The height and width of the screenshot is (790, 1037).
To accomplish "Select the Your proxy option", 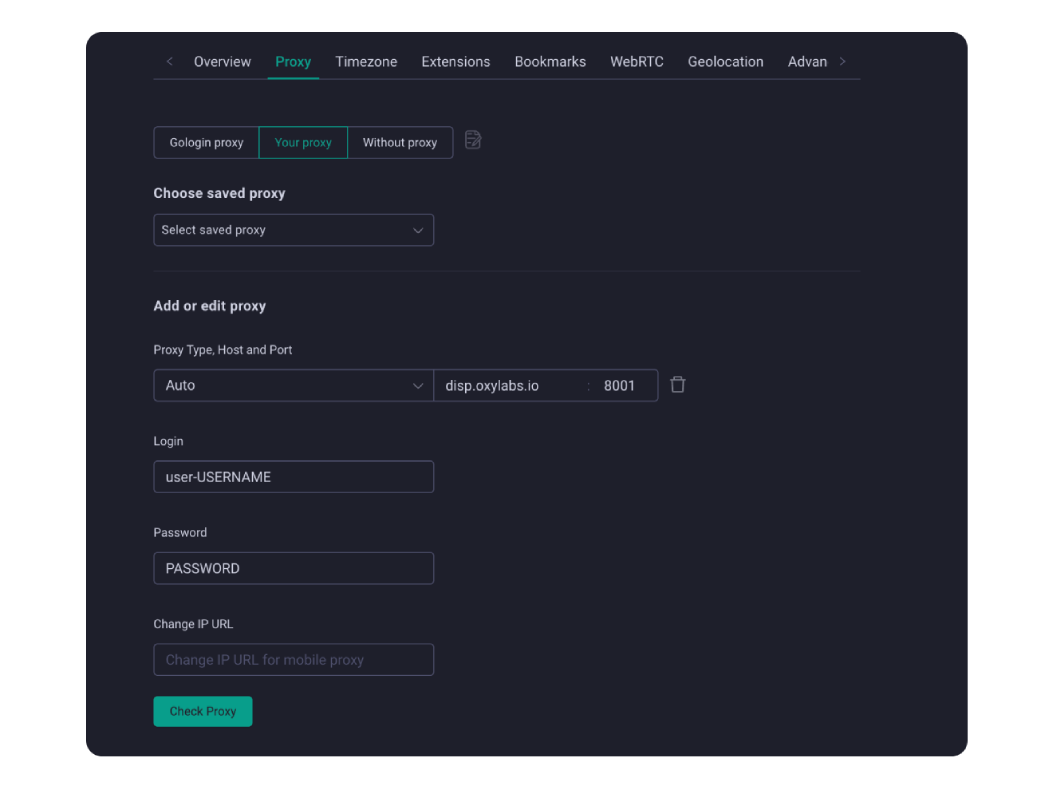I will click(x=303, y=142).
